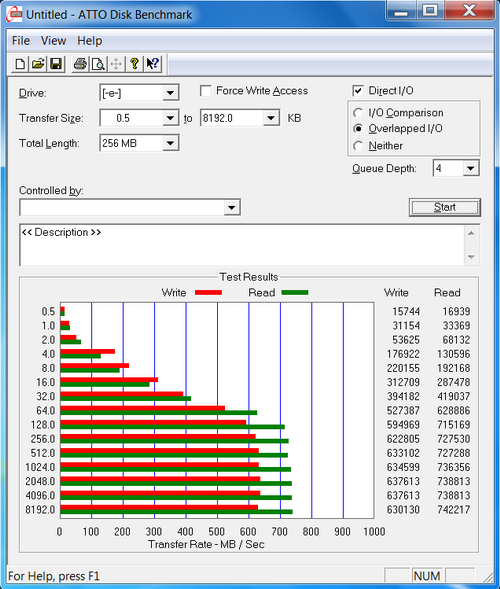Screen dimensions: 500x589
Task: Uncheck the Direct I/O checkbox
Action: [x=358, y=91]
